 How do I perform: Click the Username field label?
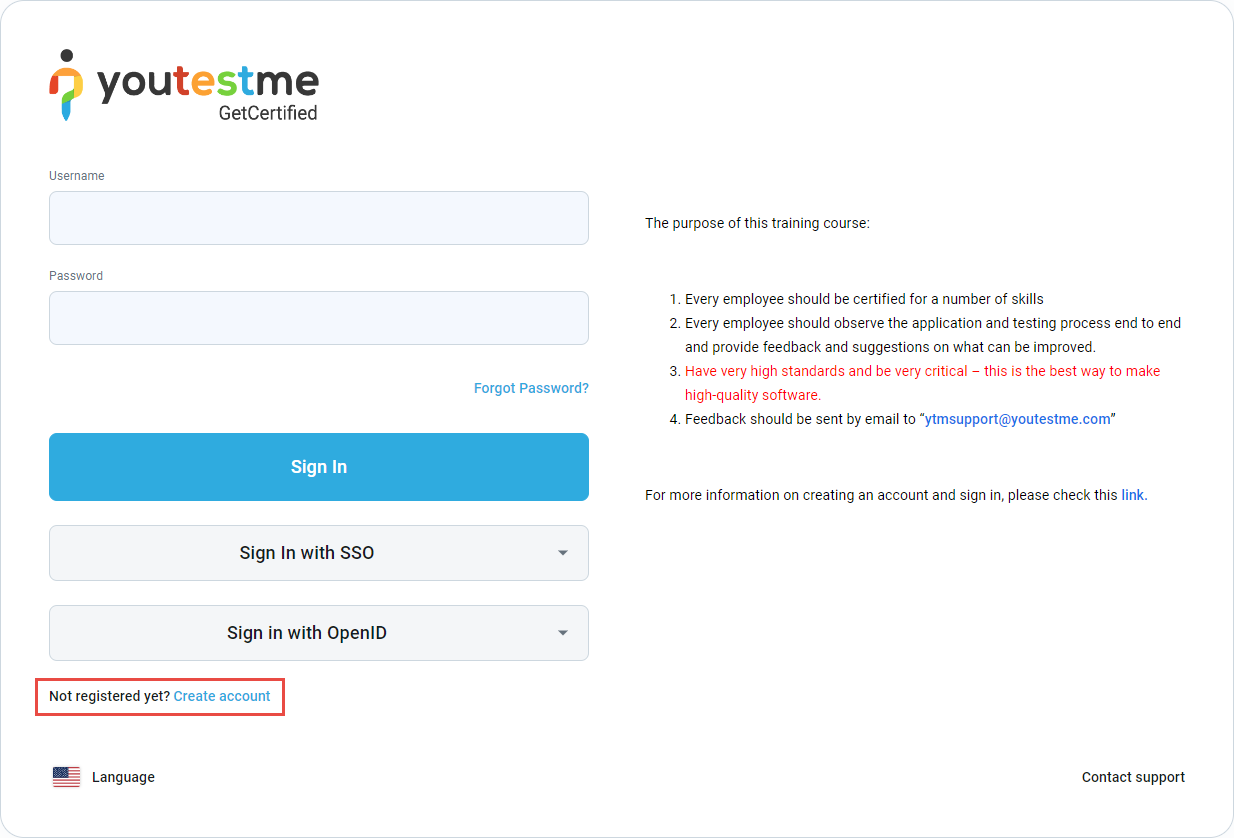click(77, 176)
